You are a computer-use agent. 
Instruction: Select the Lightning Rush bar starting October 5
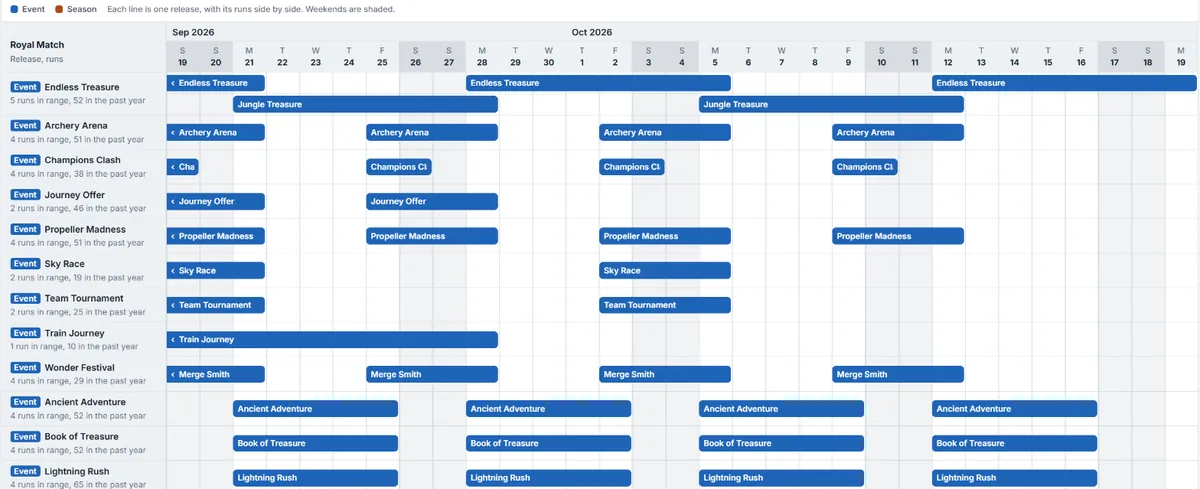(x=781, y=478)
